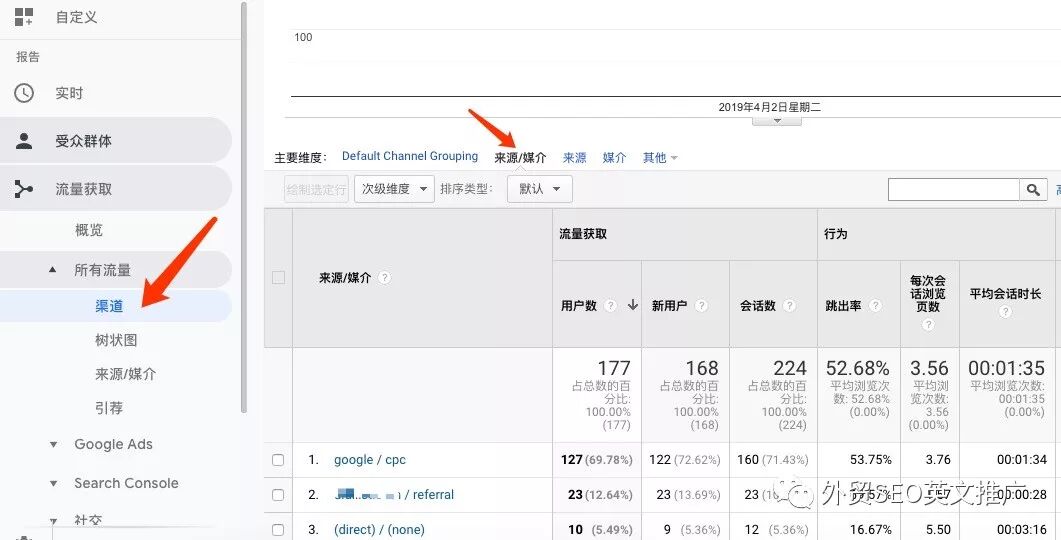Viewport: 1061px width, 540px height.
Task: Open the 自定义 customization dashboard icon
Action: [24, 17]
